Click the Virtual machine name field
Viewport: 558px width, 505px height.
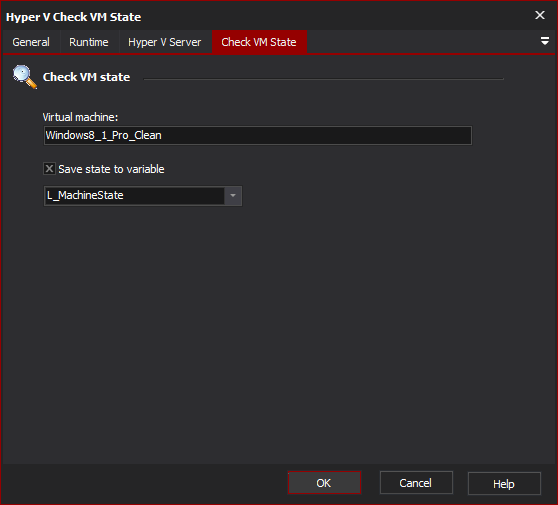click(258, 135)
